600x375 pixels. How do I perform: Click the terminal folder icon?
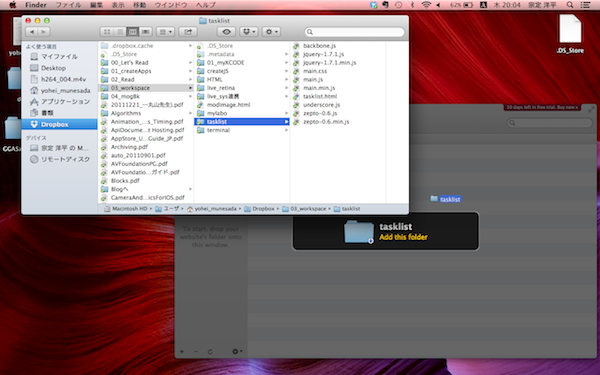[x=201, y=130]
